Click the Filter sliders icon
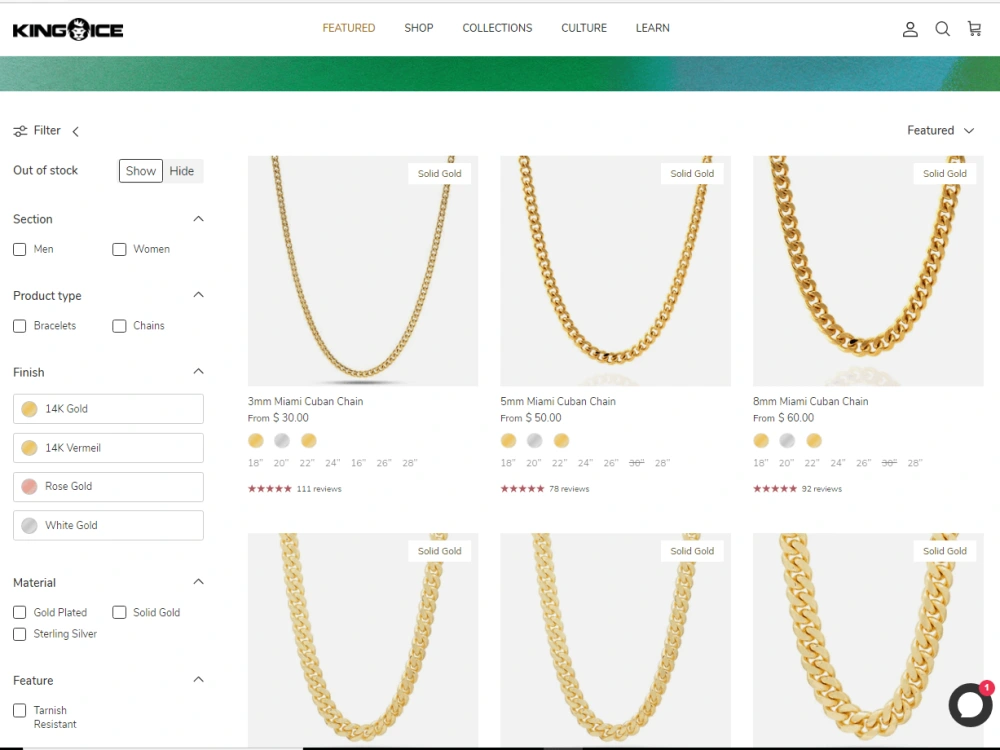 coord(20,131)
